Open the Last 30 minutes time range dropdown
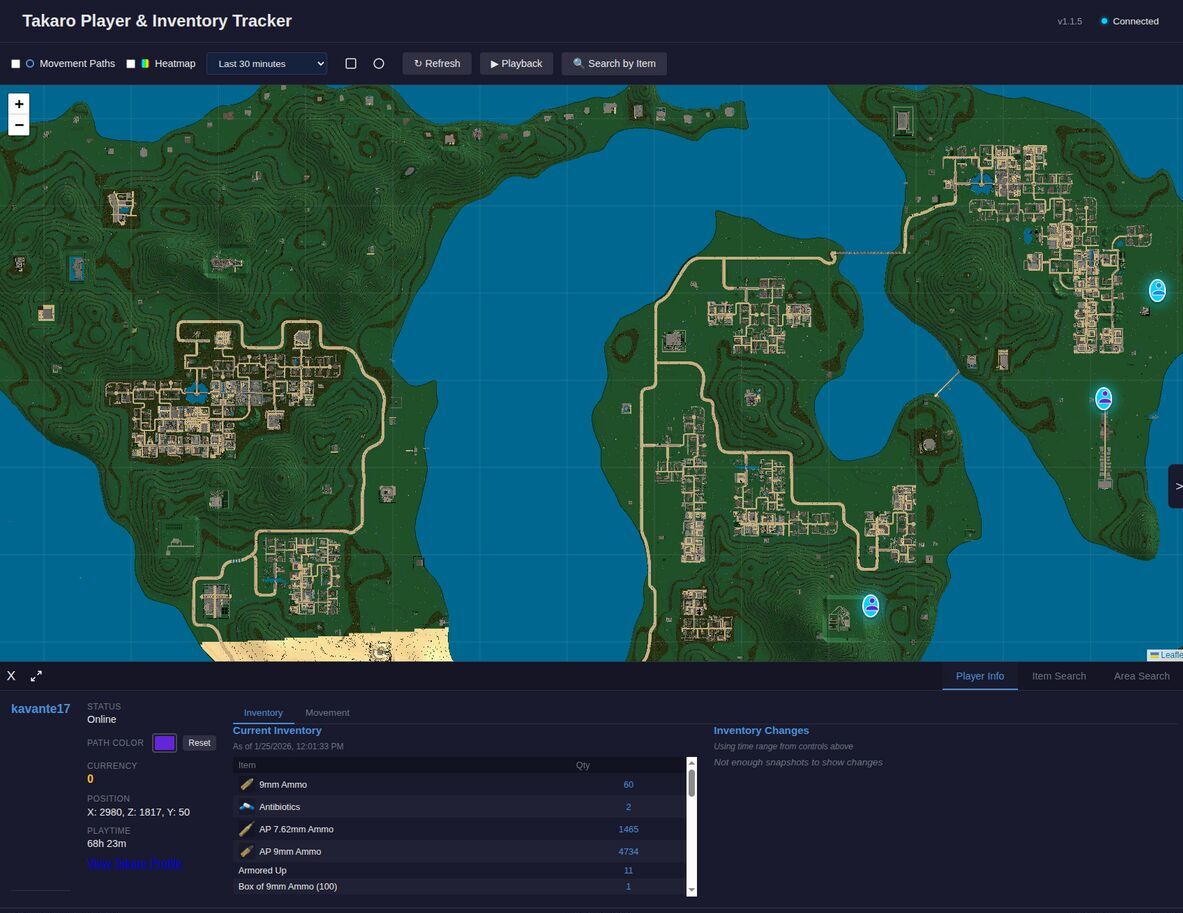The image size is (1183, 913). [266, 64]
